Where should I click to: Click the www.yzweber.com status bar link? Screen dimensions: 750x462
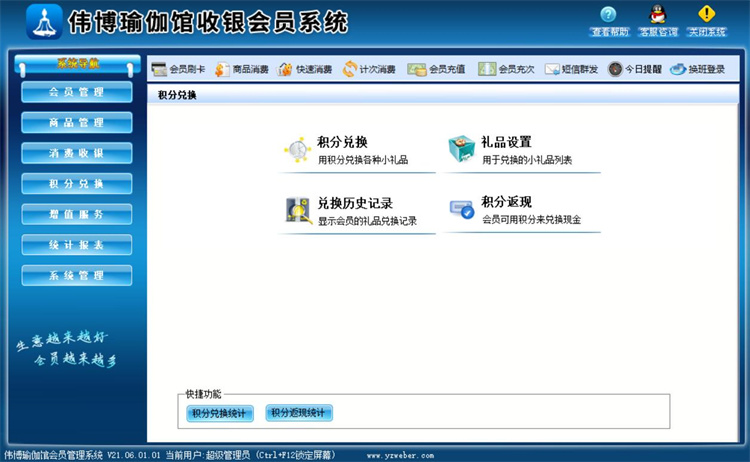tap(401, 455)
